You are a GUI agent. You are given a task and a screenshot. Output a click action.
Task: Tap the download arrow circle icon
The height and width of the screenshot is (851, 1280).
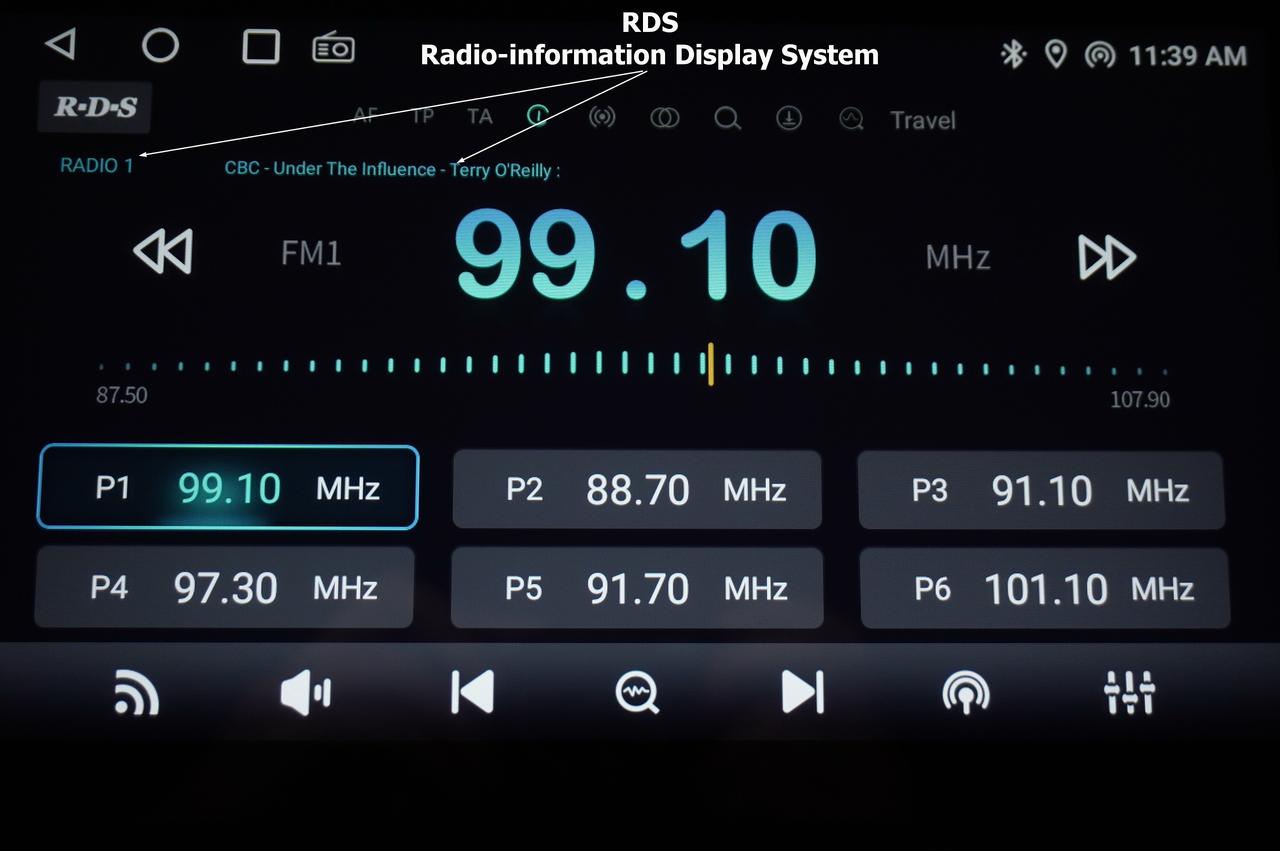point(789,119)
